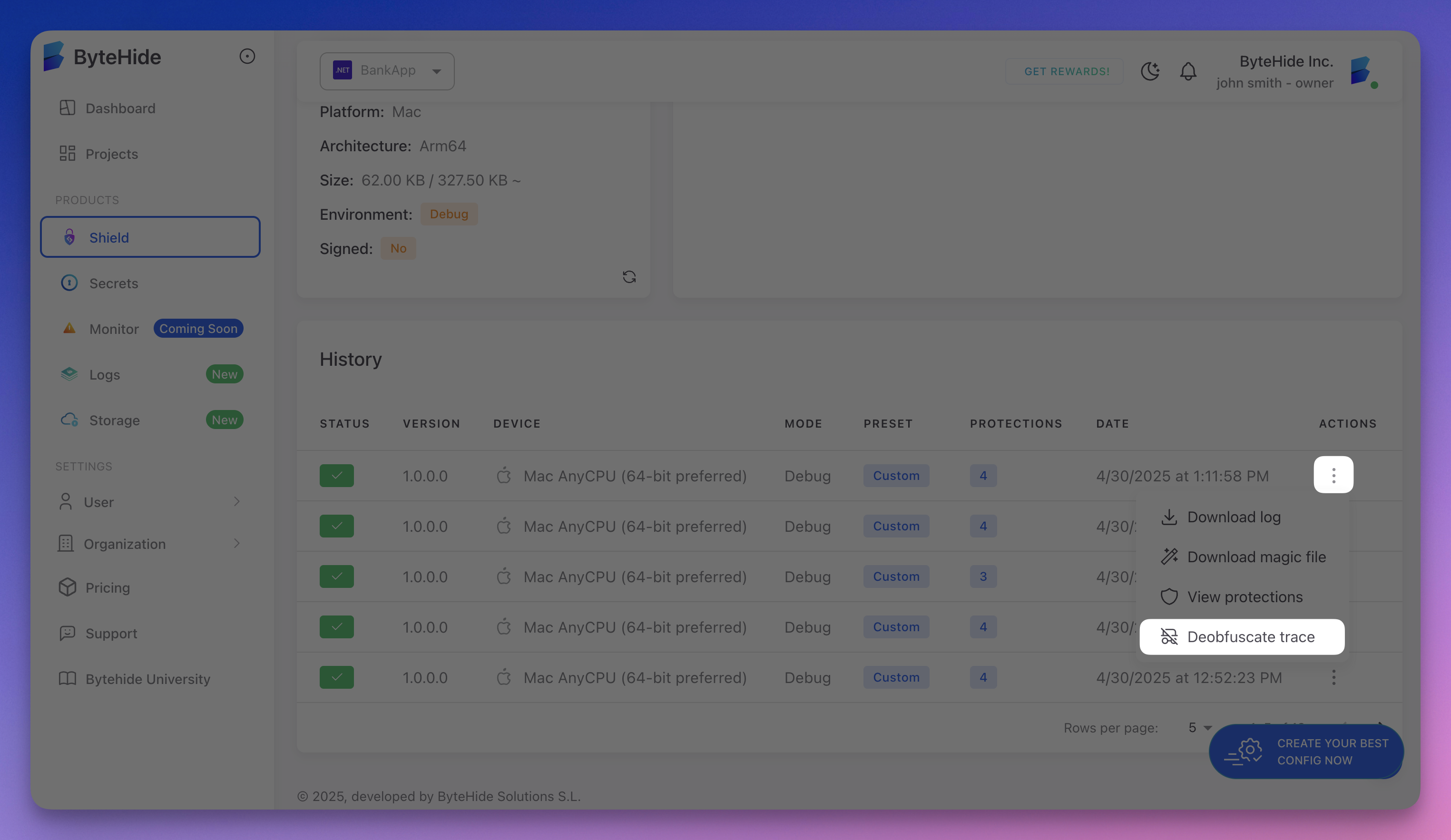Open the Secrets product page
This screenshot has height=840, width=1451.
coord(113,283)
